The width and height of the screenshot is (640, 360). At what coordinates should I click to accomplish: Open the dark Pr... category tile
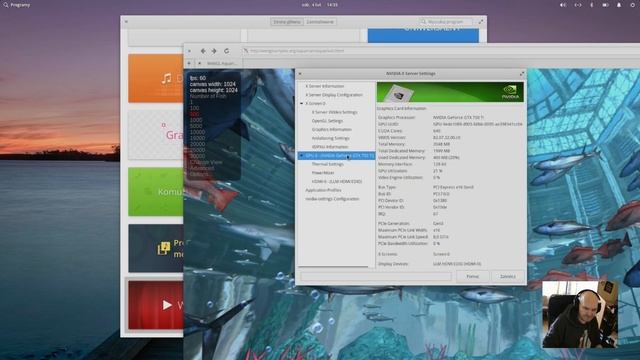click(x=156, y=248)
